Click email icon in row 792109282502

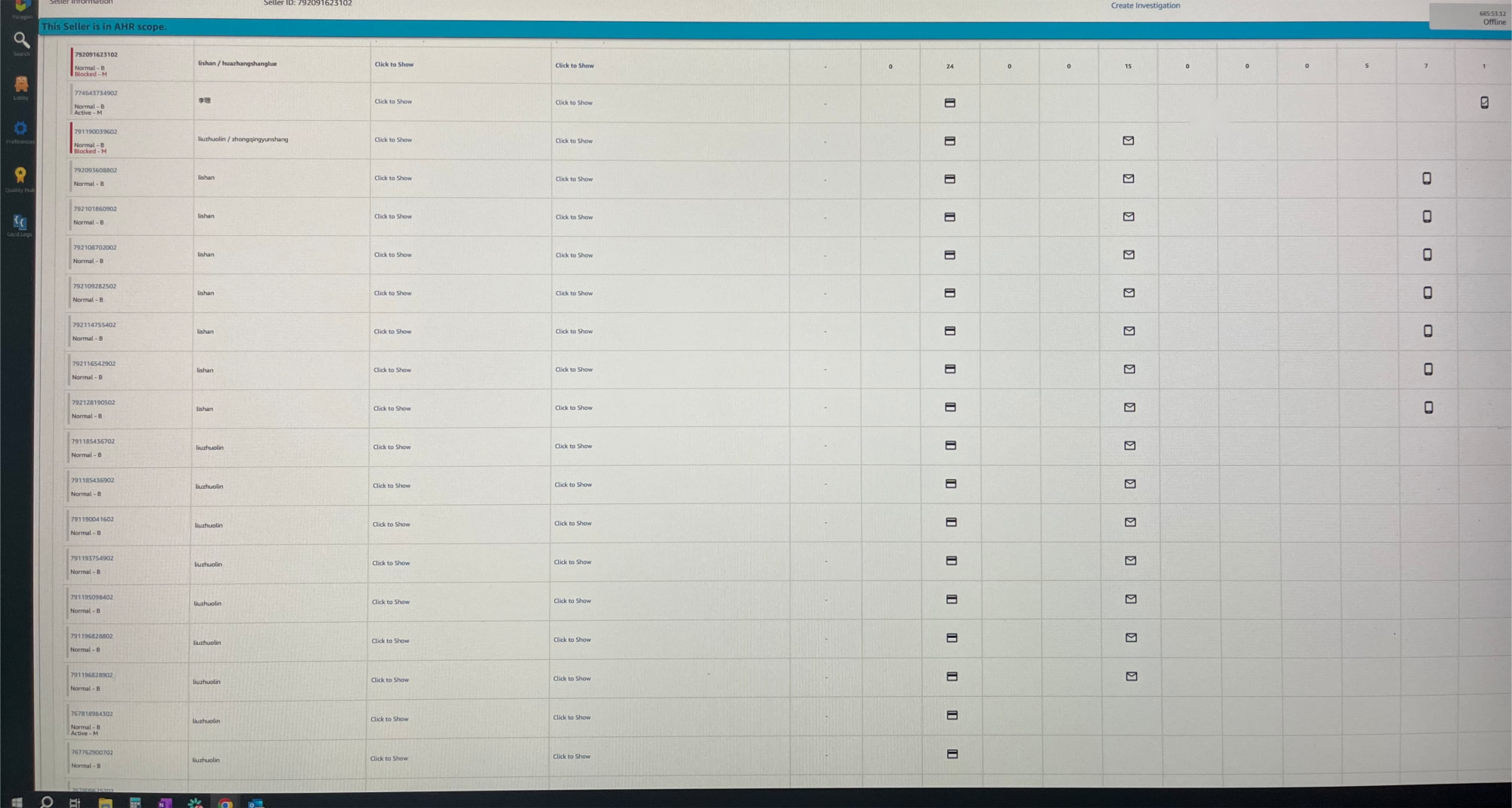click(x=1129, y=293)
